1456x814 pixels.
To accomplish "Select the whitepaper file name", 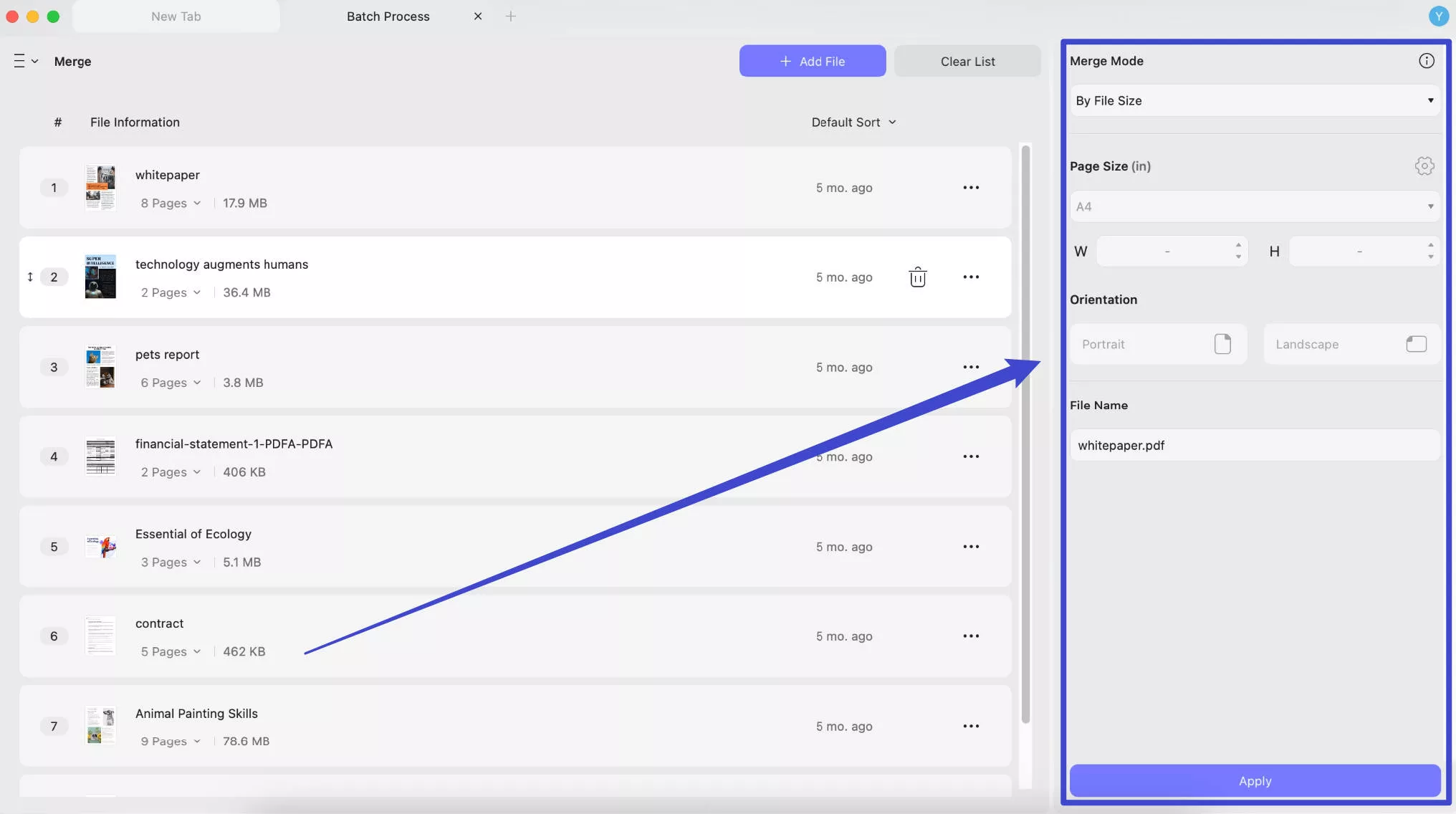I will coord(168,175).
